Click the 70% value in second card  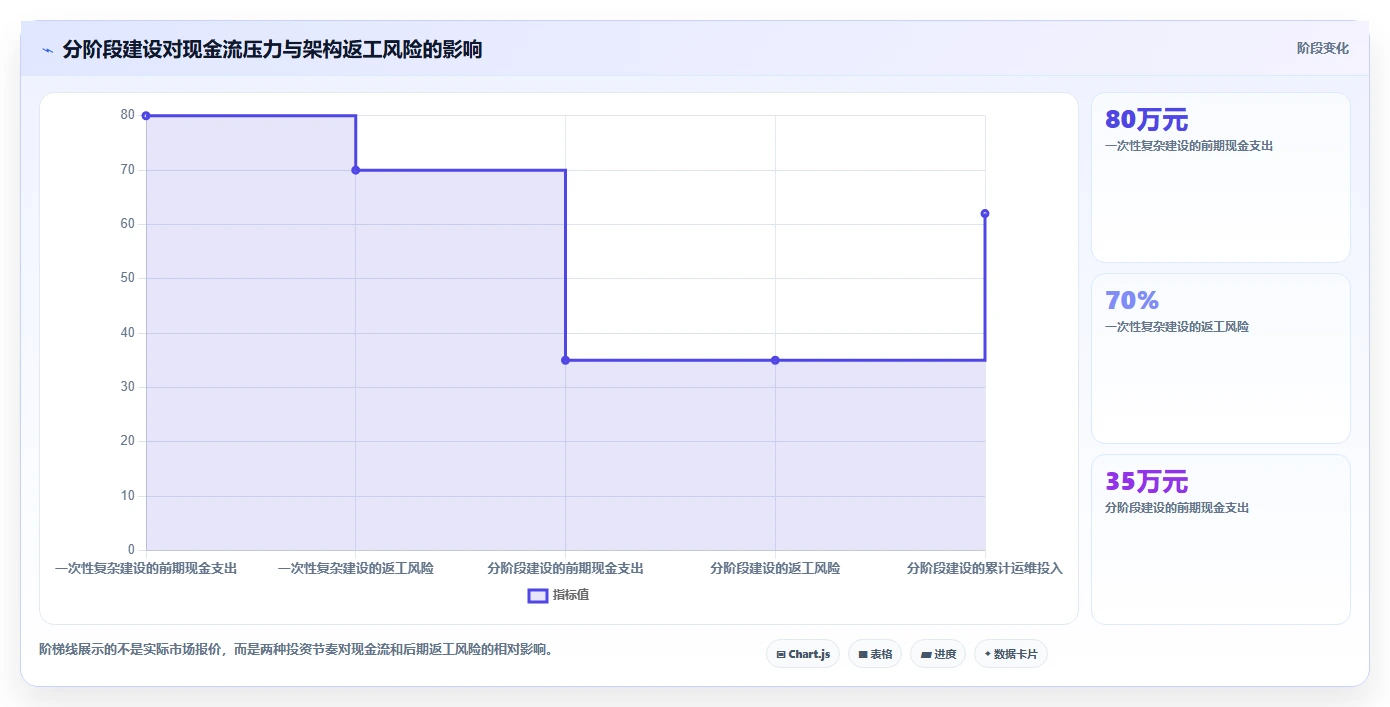tap(1132, 300)
